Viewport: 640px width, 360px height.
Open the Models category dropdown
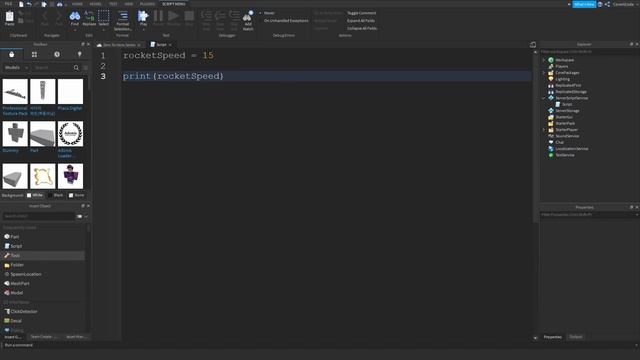[16, 67]
